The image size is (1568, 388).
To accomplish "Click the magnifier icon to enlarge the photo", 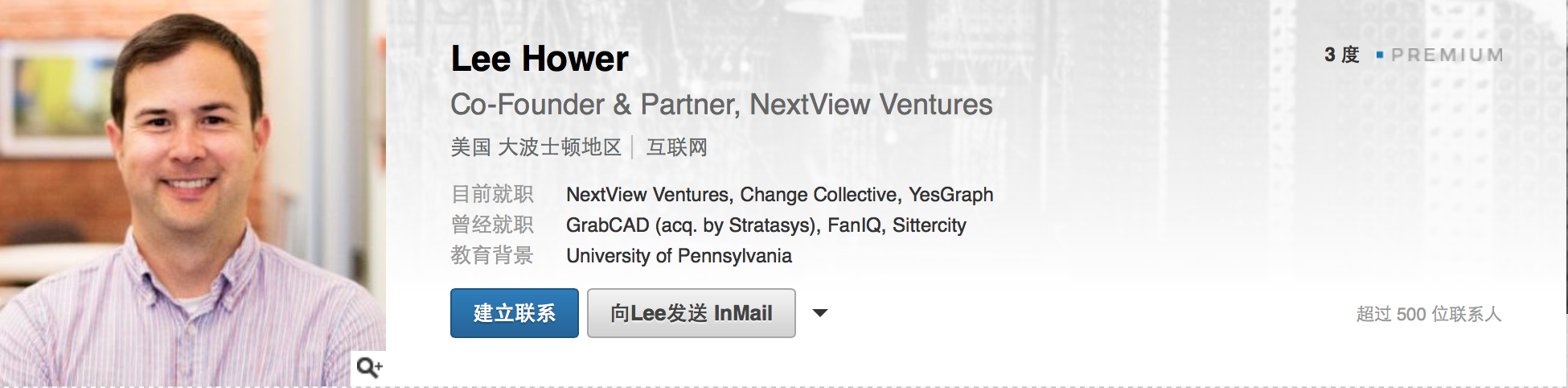I will (x=369, y=368).
